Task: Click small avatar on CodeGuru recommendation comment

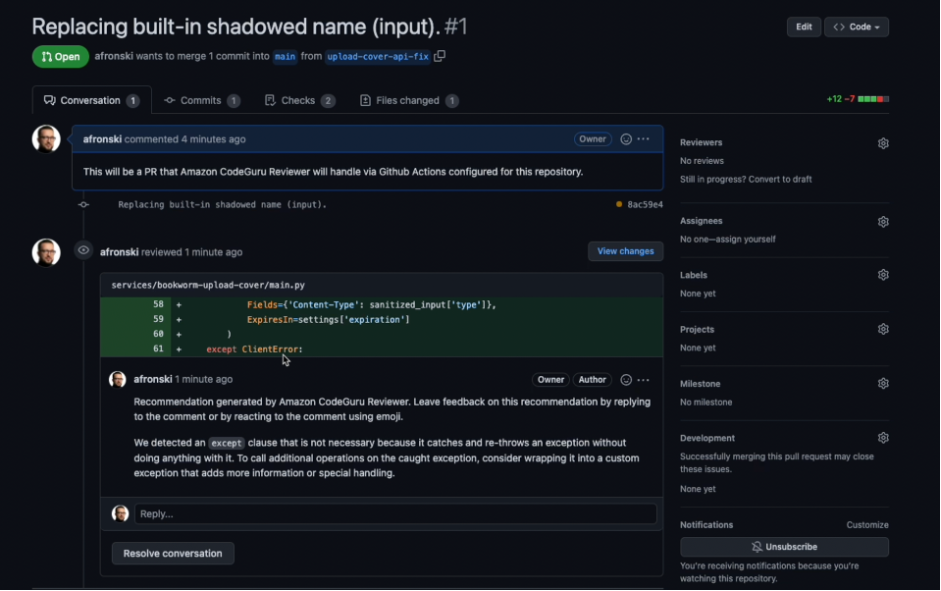Action: (x=118, y=379)
